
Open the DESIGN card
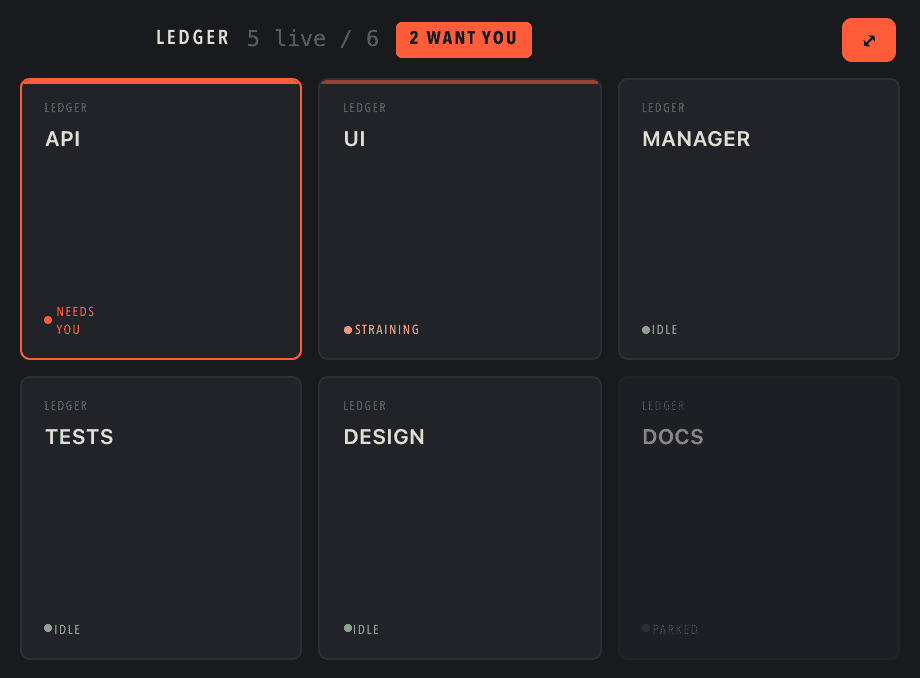(459, 518)
